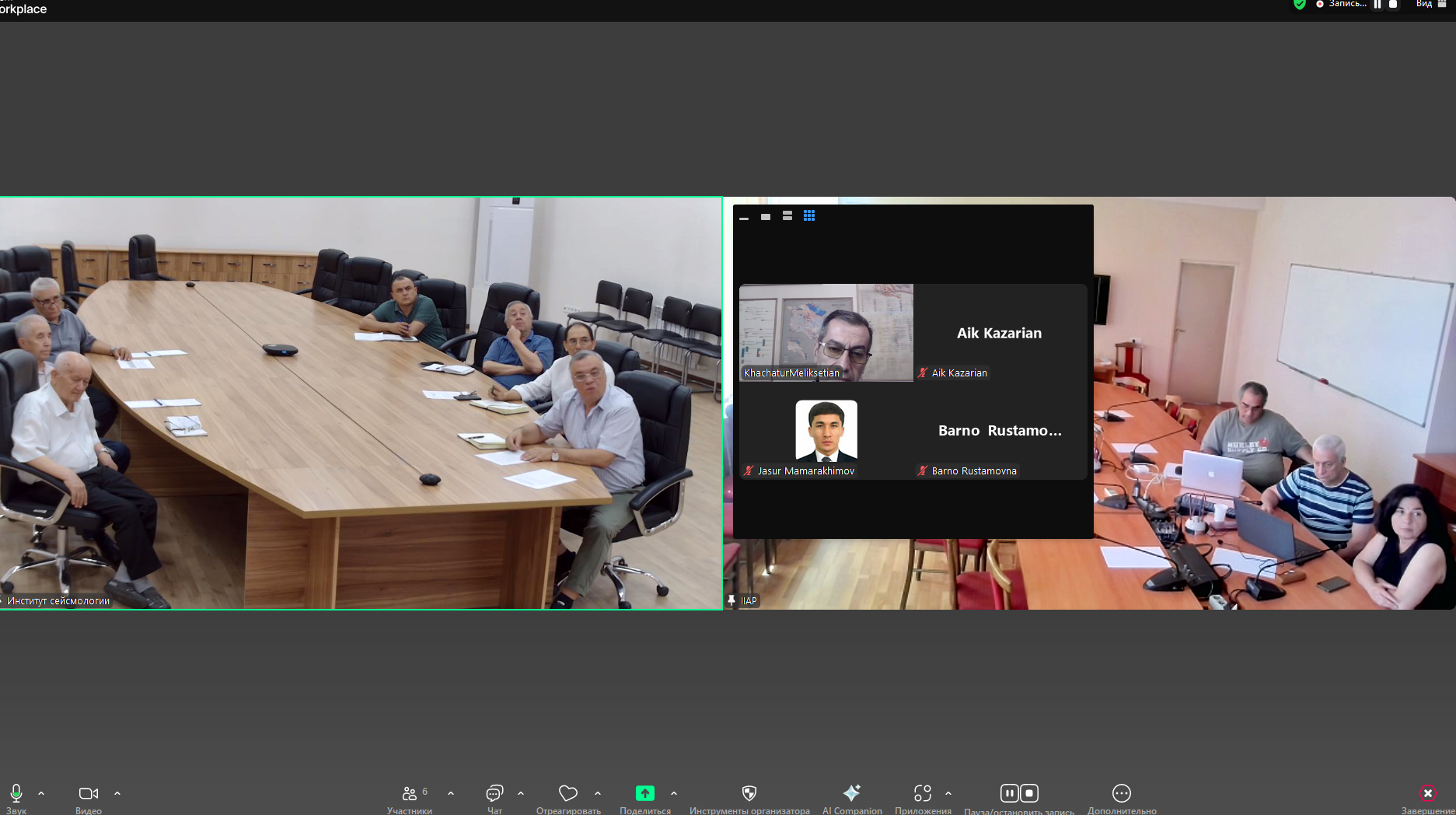The height and width of the screenshot is (815, 1456).
Task: Mute the microphone via Звук icon
Action: 16,793
